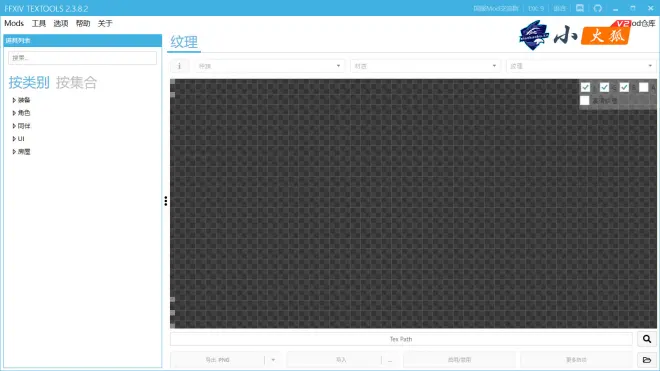The image size is (660, 371).
Task: Uncheck the G channel checkbox
Action: pyautogui.click(x=604, y=87)
